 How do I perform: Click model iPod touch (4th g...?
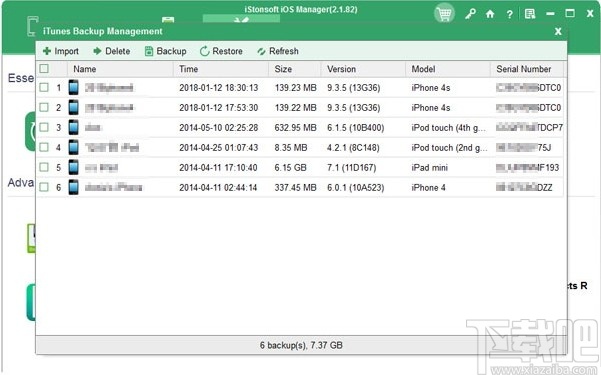pos(449,128)
